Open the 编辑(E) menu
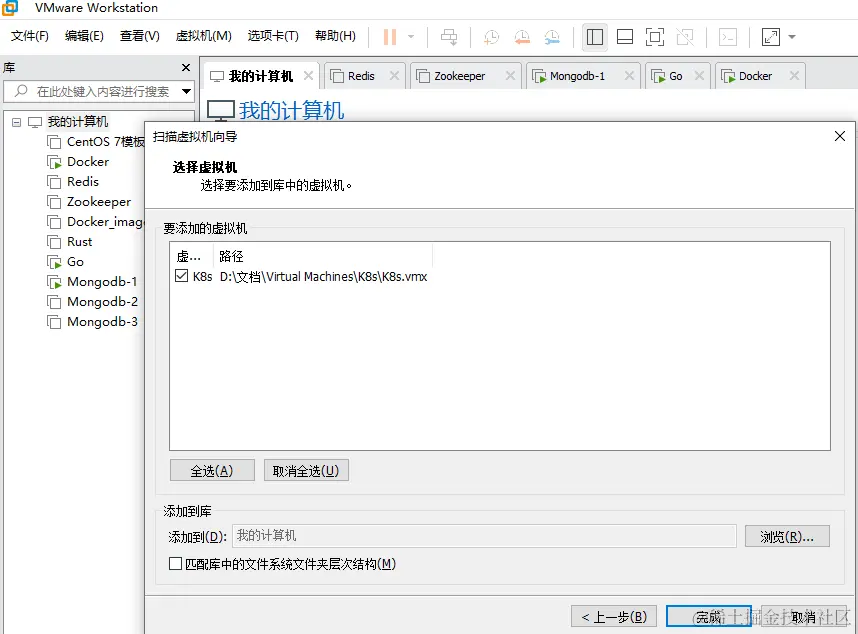858x634 pixels. tap(84, 36)
